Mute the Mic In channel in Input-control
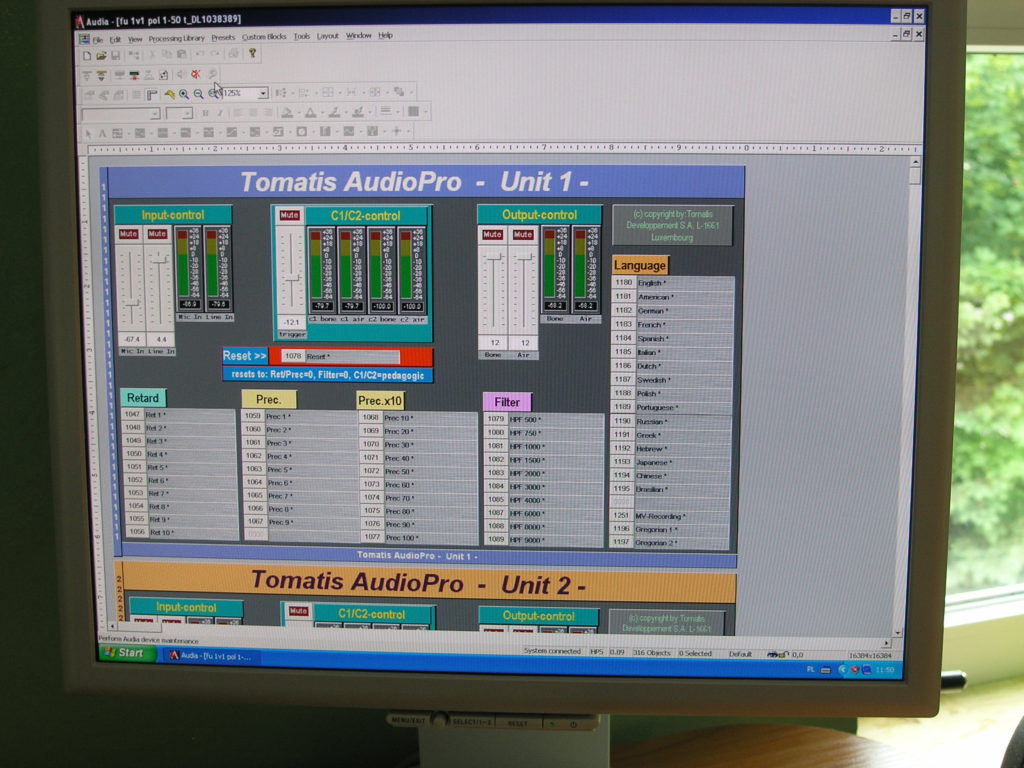 [x=129, y=234]
